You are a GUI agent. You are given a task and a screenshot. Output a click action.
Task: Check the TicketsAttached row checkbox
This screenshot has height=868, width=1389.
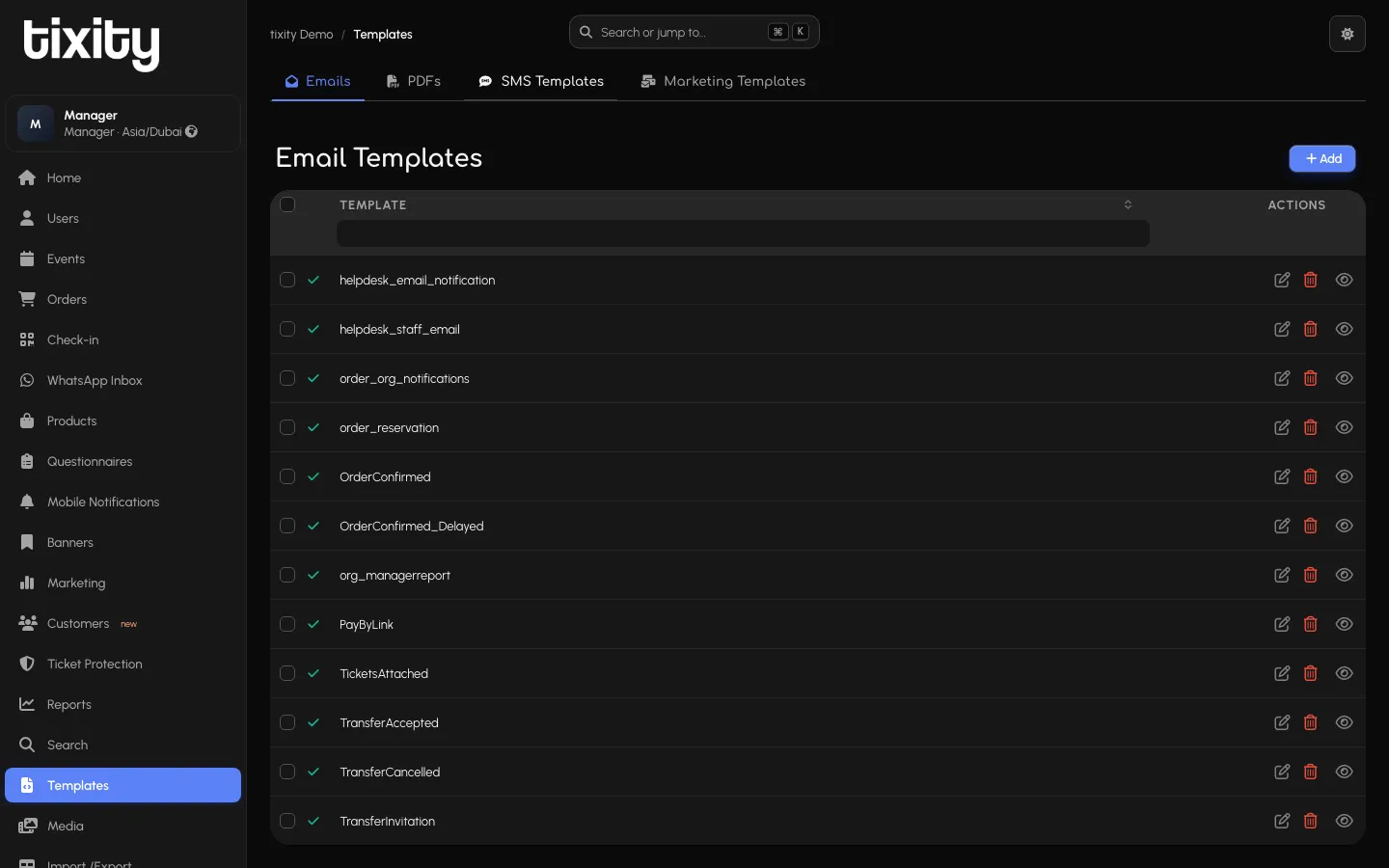[287, 673]
